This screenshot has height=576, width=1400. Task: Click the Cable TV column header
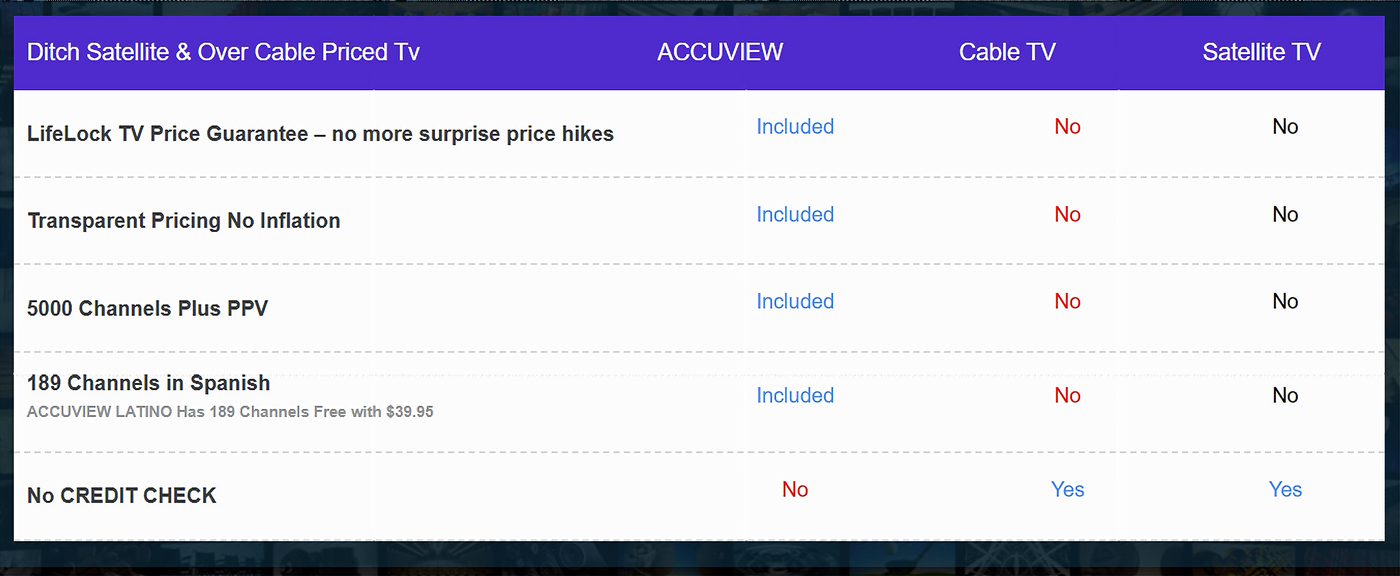click(x=1007, y=52)
